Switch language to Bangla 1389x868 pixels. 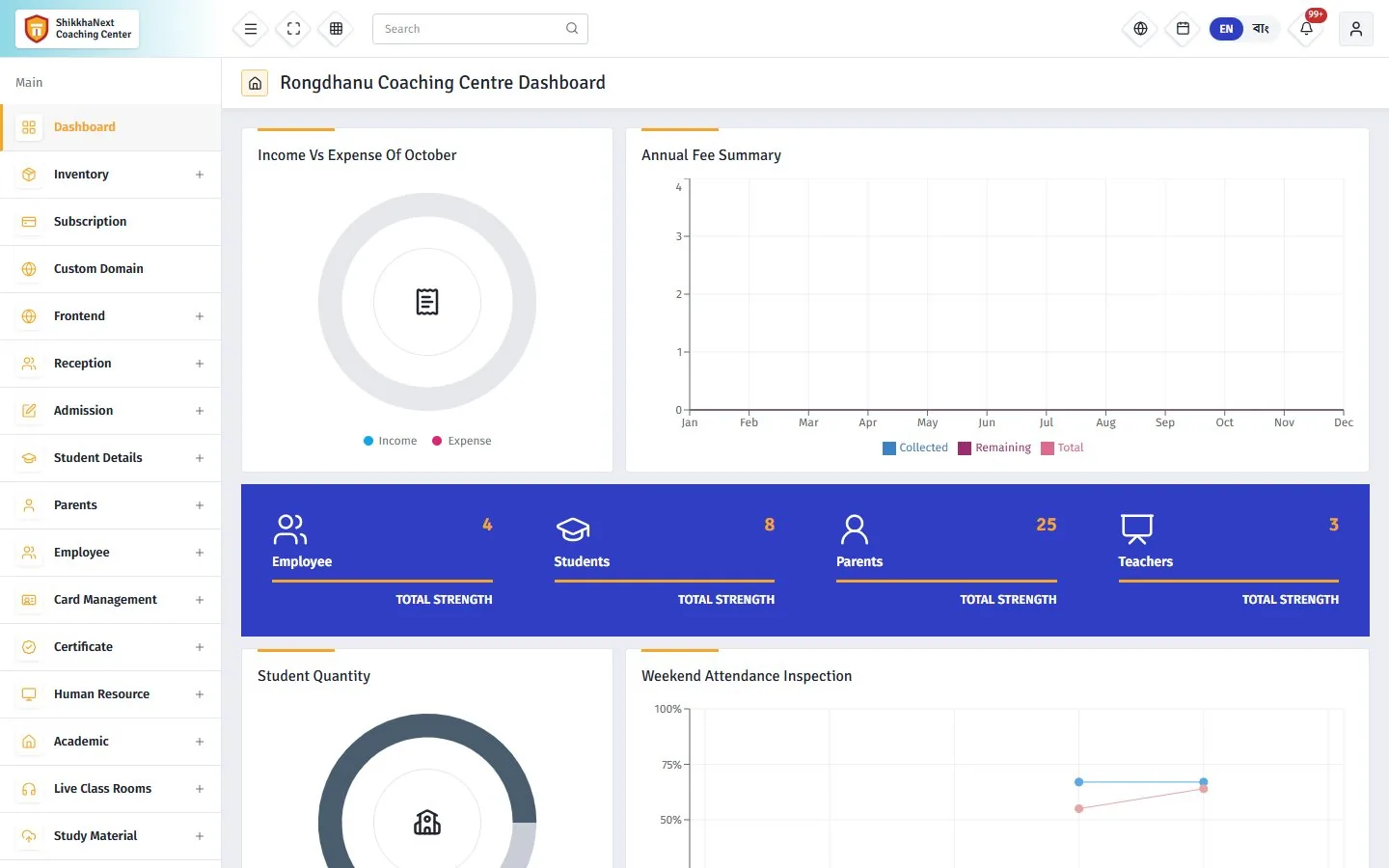click(x=1261, y=29)
